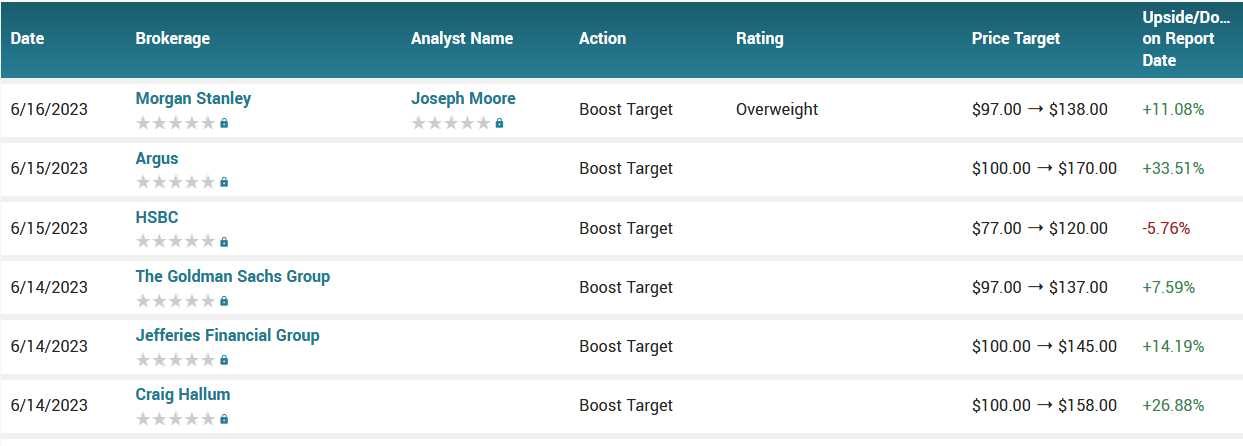Sort by Brokerage column header

click(x=172, y=39)
